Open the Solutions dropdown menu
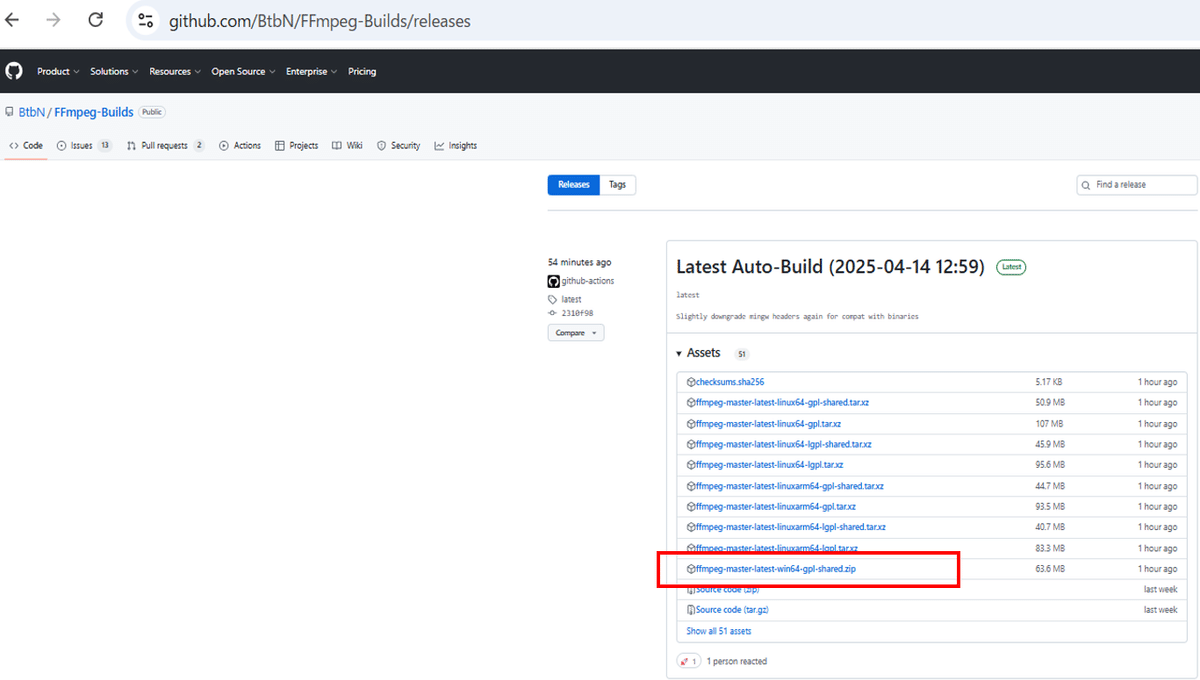The image size is (1200, 680). coord(114,71)
